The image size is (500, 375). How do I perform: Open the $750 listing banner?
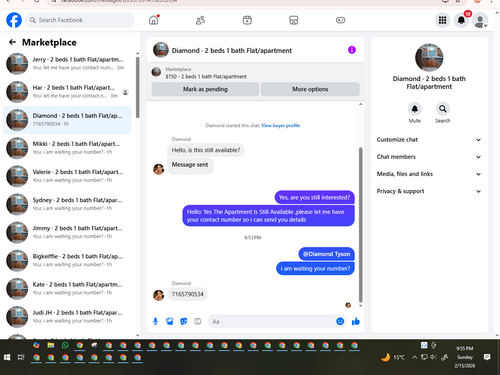pyautogui.click(x=255, y=73)
